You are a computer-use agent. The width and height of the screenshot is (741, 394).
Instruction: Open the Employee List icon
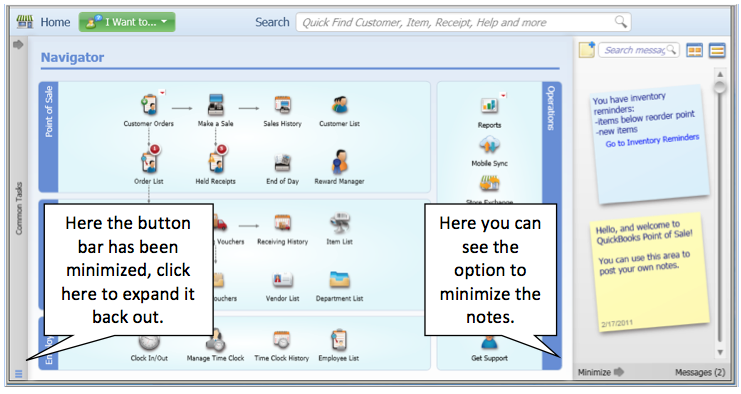coord(339,340)
